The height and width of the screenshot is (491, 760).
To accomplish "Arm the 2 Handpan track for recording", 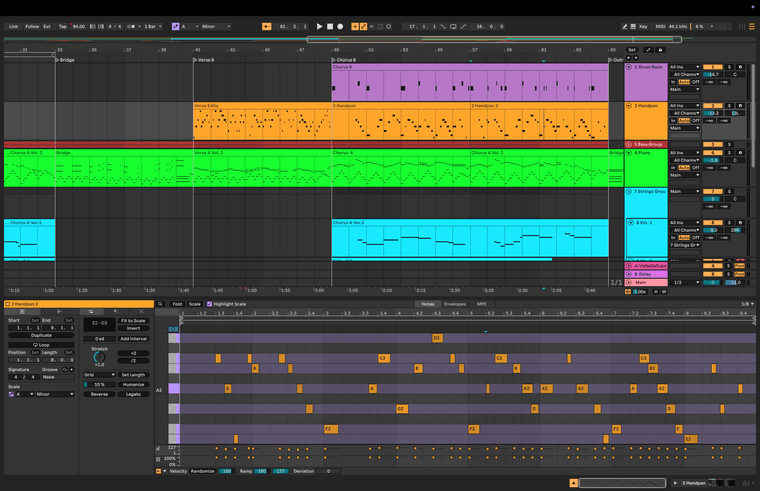I will click(x=740, y=106).
